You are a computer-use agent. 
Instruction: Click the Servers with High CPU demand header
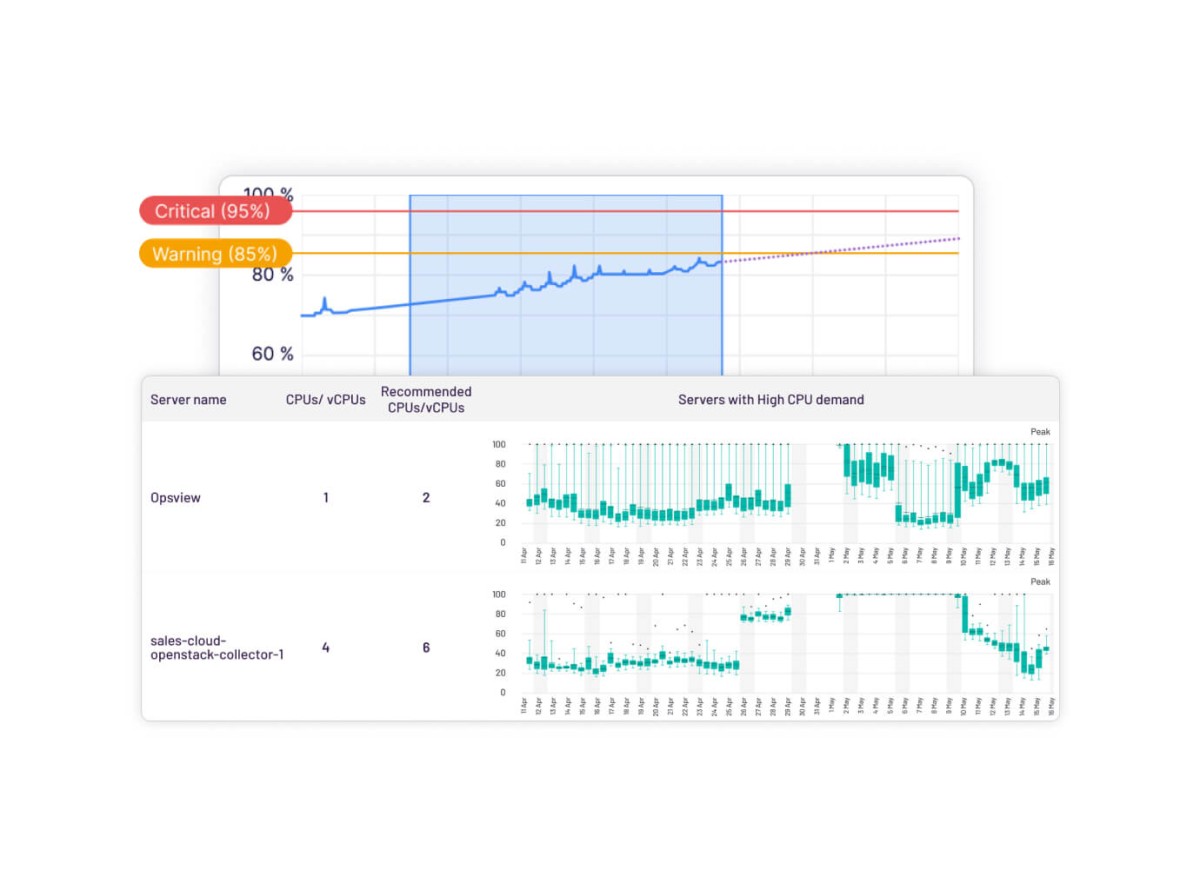pyautogui.click(x=770, y=399)
